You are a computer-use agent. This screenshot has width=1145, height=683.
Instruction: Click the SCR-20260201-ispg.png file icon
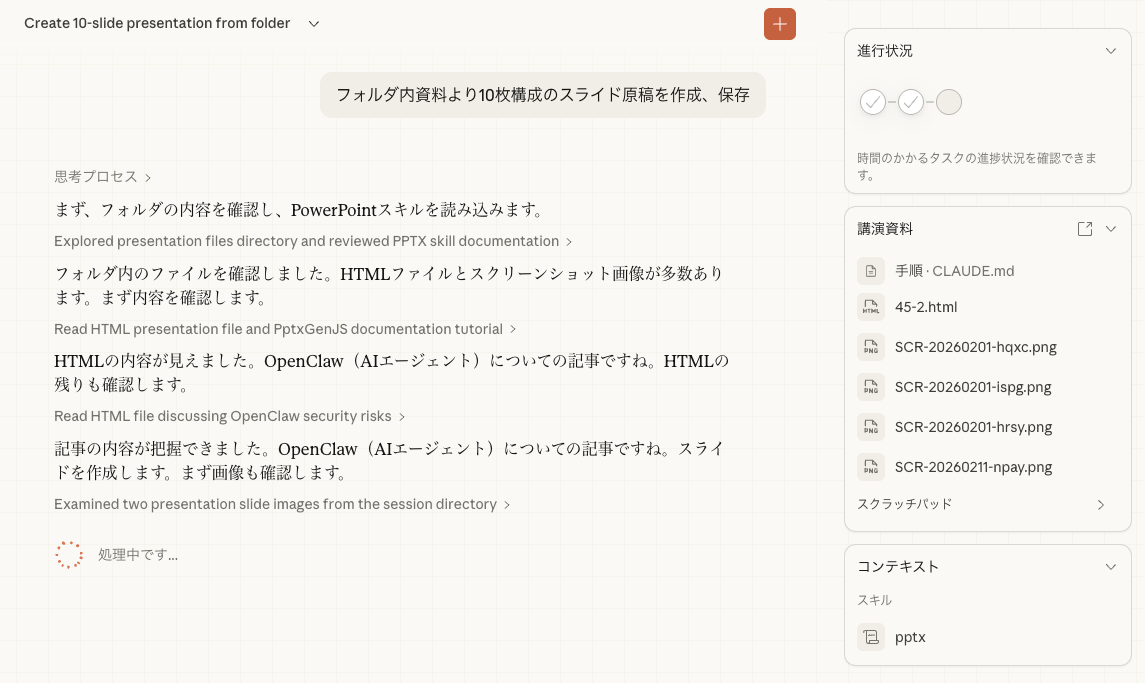871,387
